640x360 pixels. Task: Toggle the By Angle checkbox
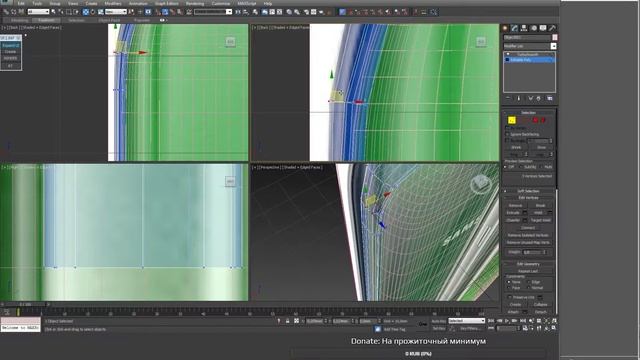pos(508,140)
